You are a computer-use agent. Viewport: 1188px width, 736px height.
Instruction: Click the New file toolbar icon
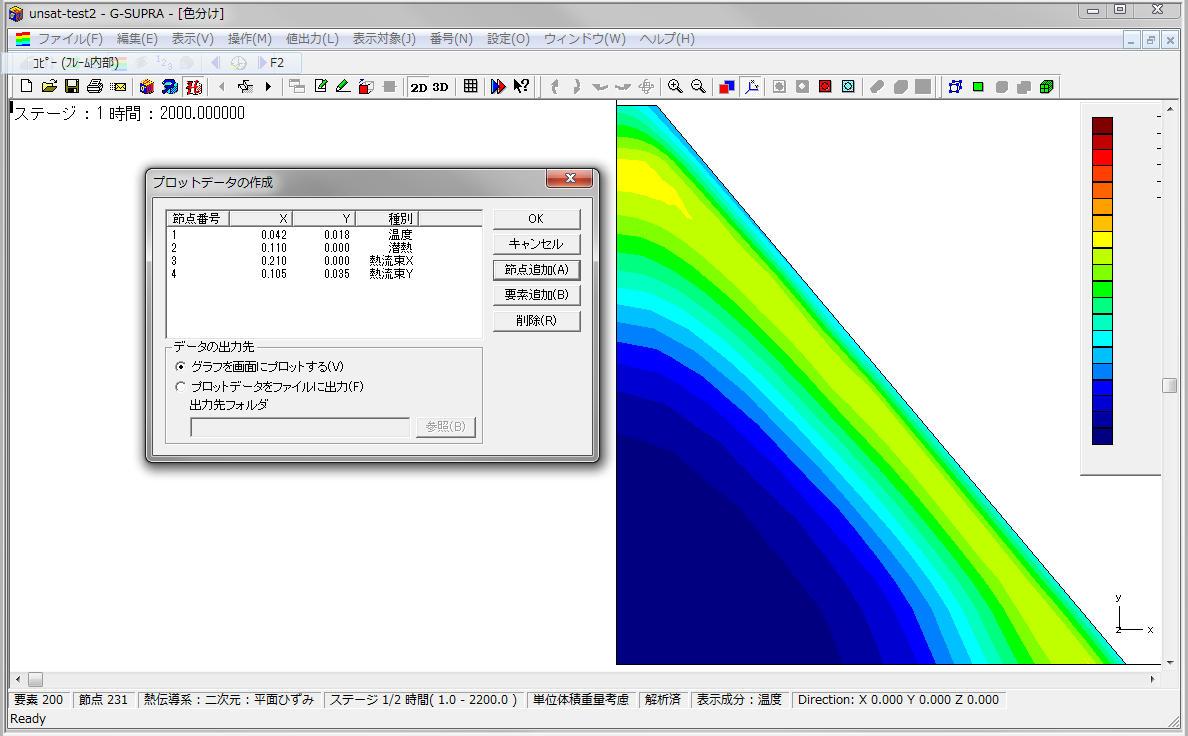(x=26, y=86)
